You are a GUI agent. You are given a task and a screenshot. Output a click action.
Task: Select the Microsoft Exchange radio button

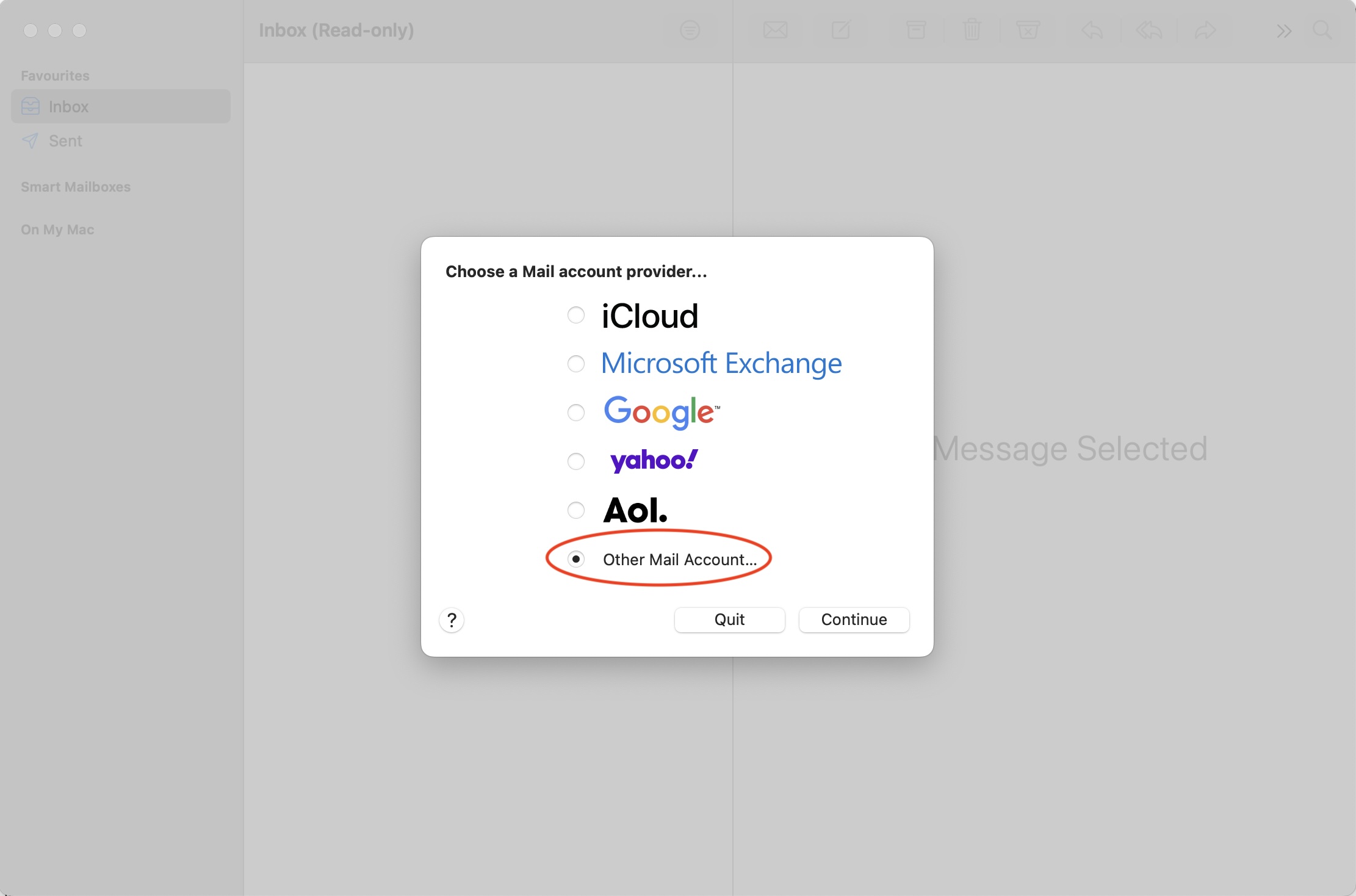(575, 364)
